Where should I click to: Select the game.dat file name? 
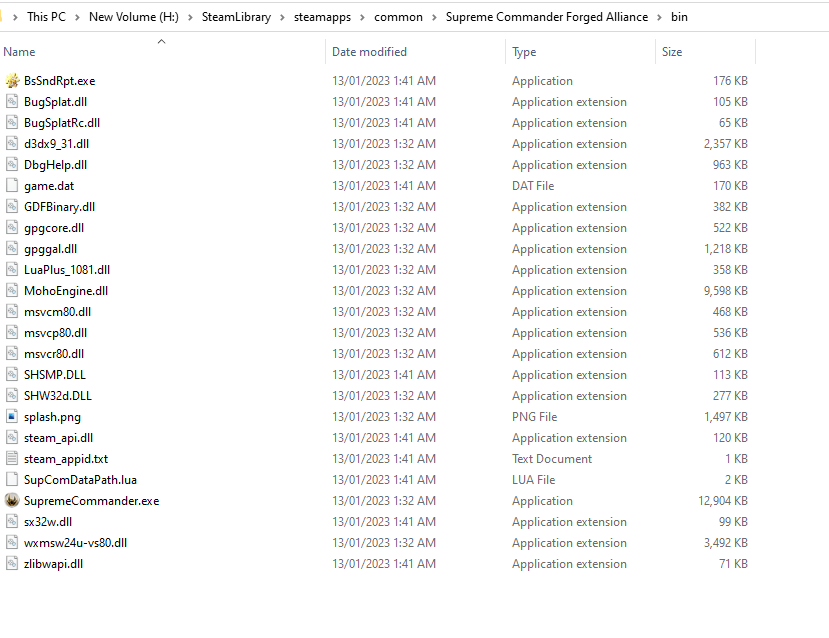[49, 186]
